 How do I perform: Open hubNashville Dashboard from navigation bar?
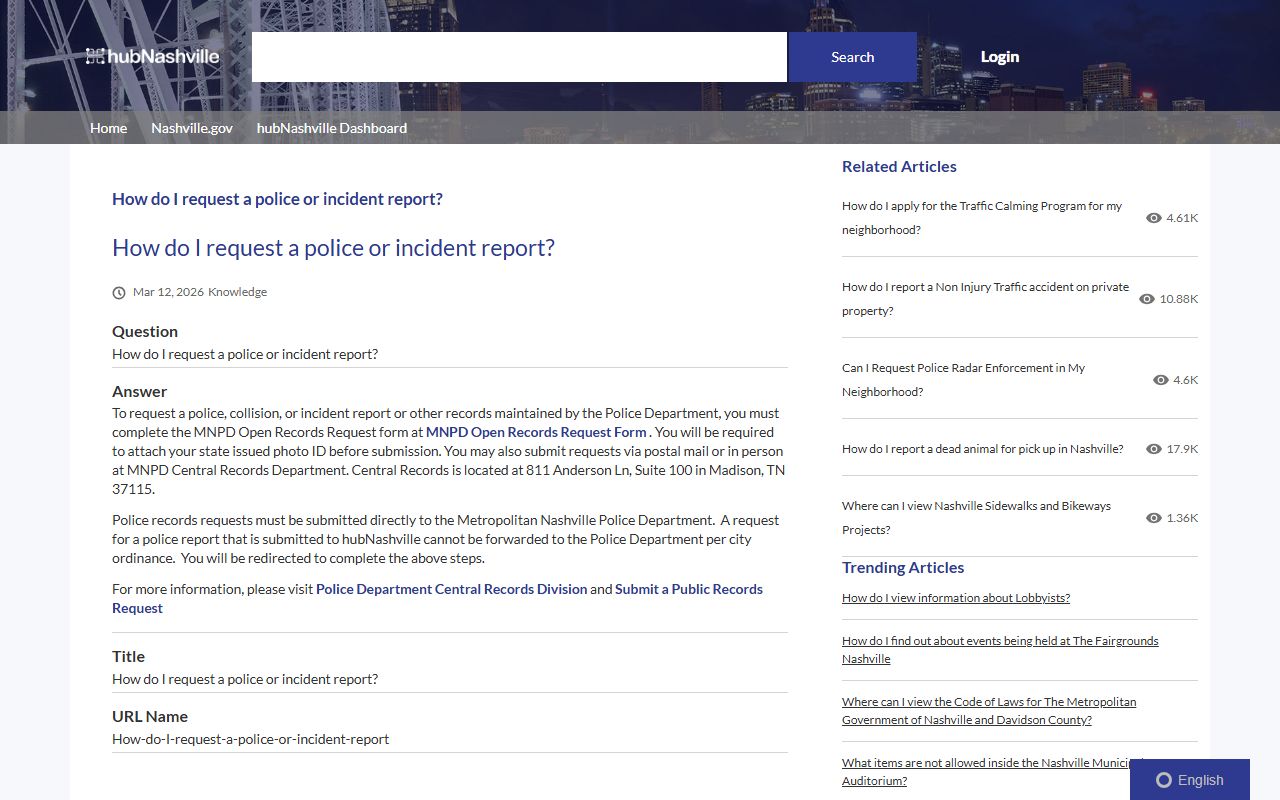[x=332, y=128]
